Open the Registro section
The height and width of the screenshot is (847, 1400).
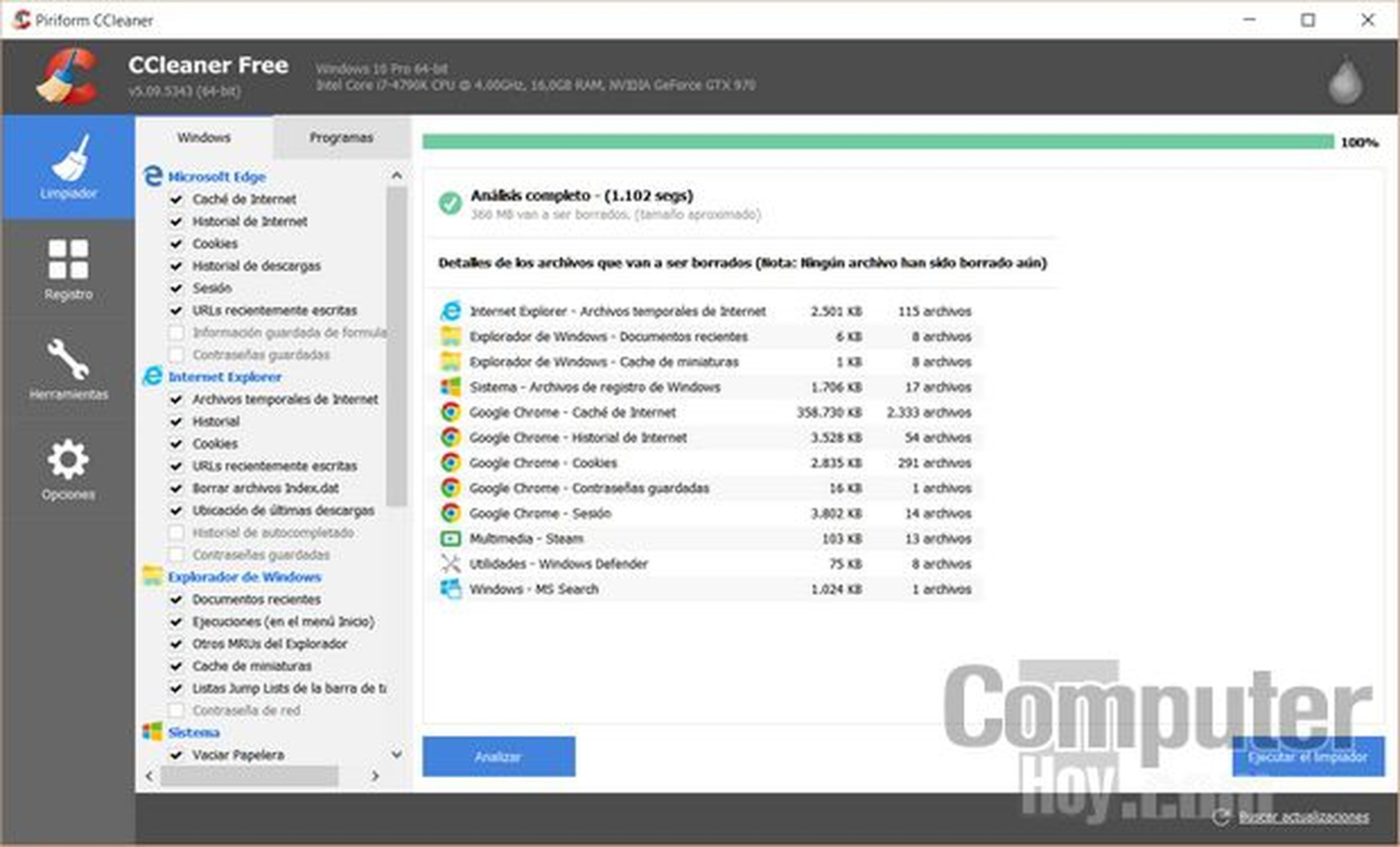tap(68, 269)
